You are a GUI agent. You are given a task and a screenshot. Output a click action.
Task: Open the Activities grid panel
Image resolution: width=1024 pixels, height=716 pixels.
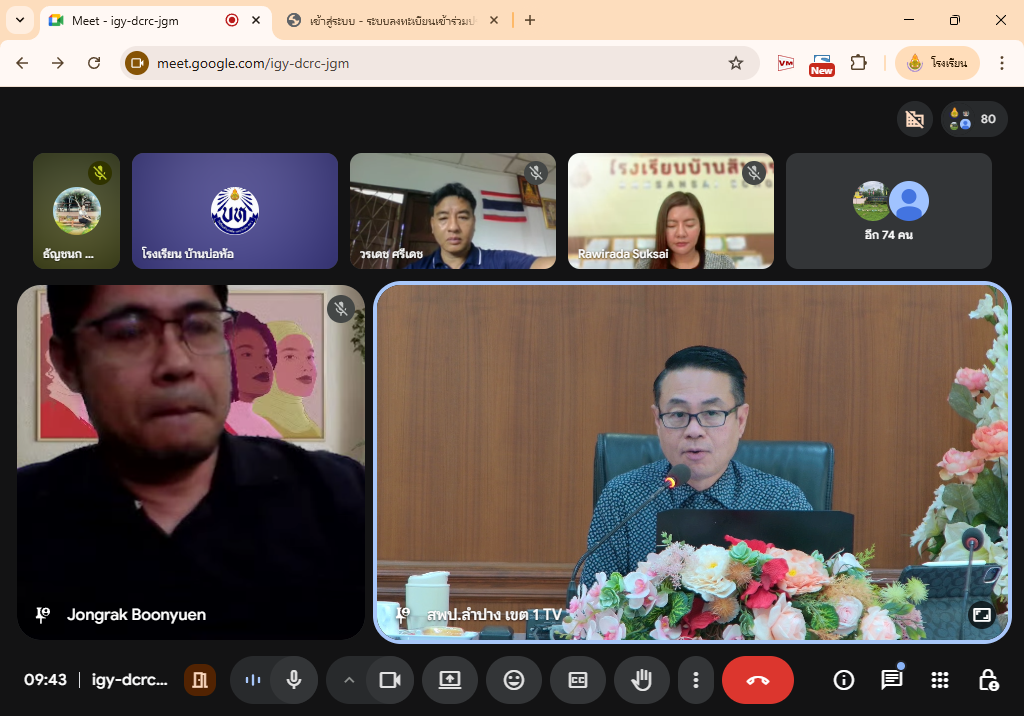[x=939, y=680]
